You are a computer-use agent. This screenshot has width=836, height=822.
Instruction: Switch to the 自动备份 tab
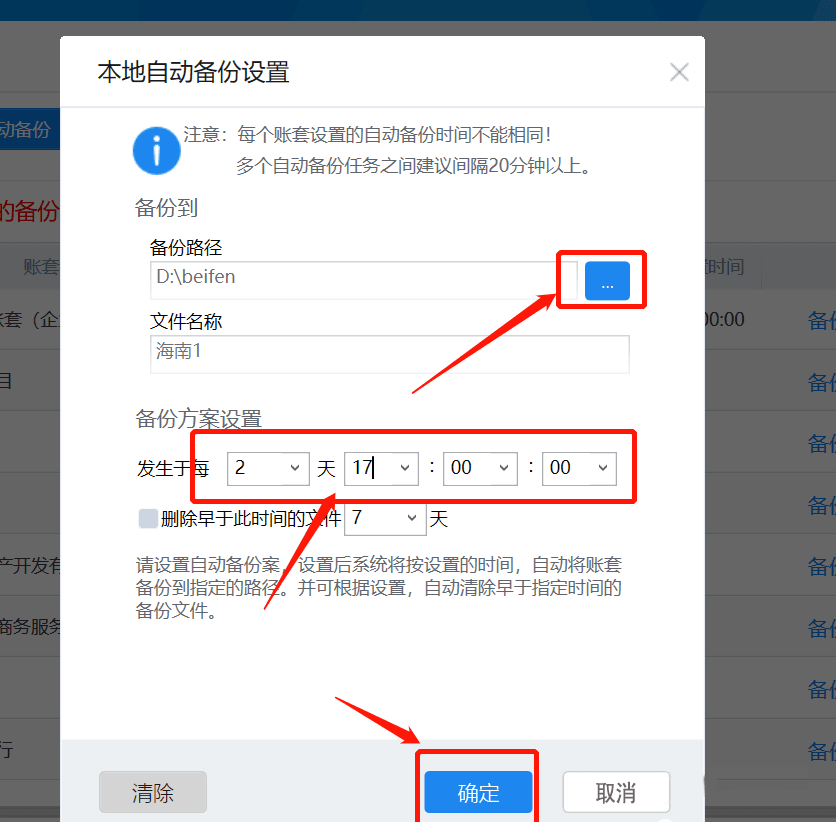pyautogui.click(x=30, y=129)
